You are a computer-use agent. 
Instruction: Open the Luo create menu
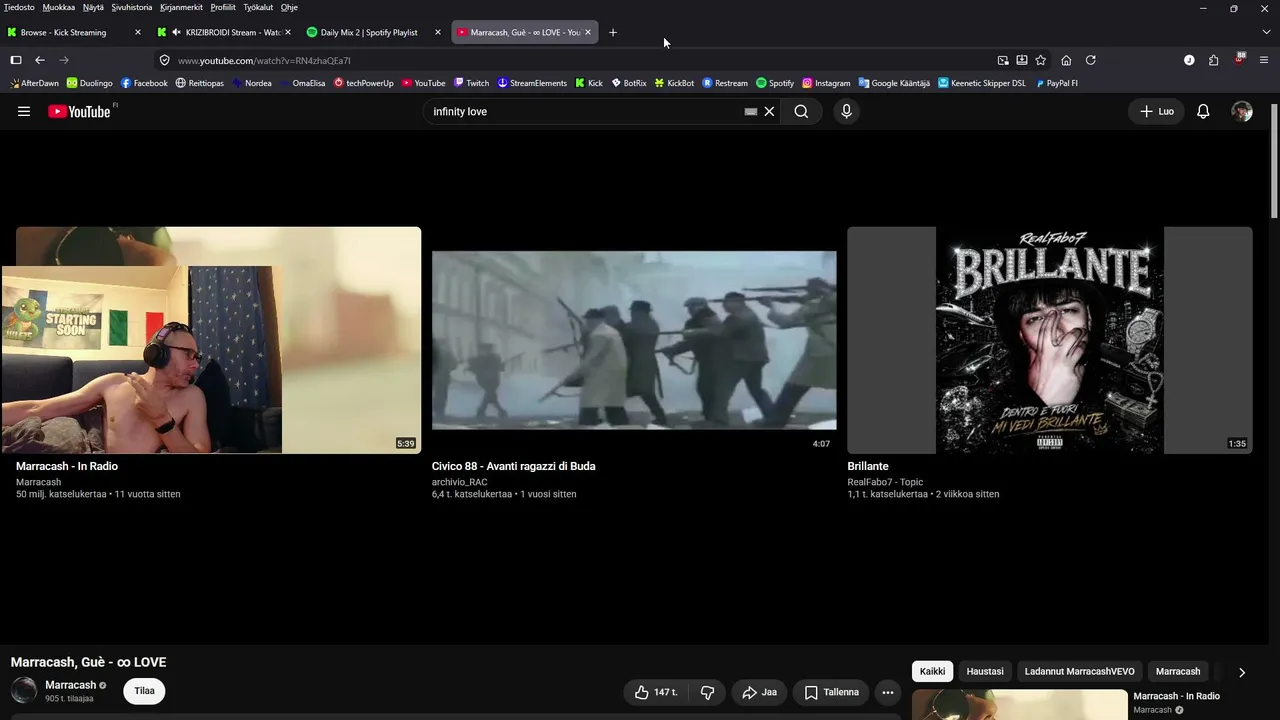coord(1157,112)
